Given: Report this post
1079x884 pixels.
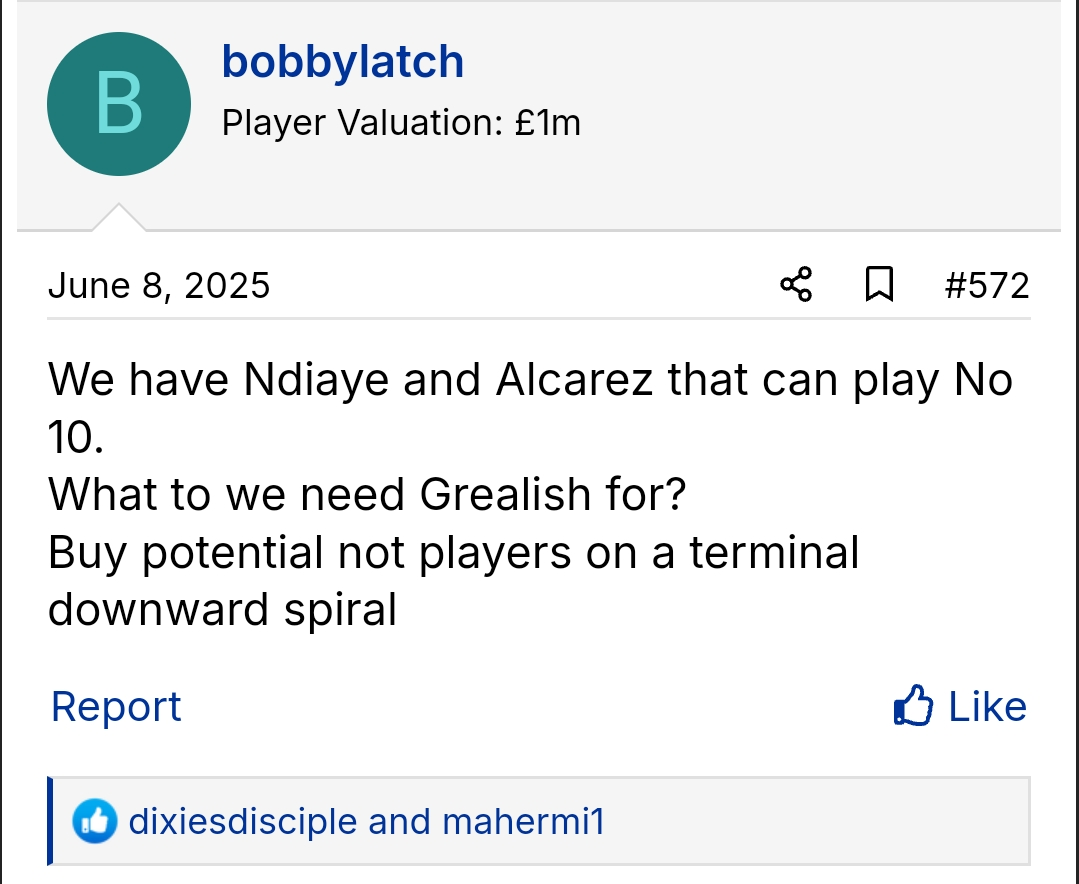Looking at the screenshot, I should [x=116, y=707].
